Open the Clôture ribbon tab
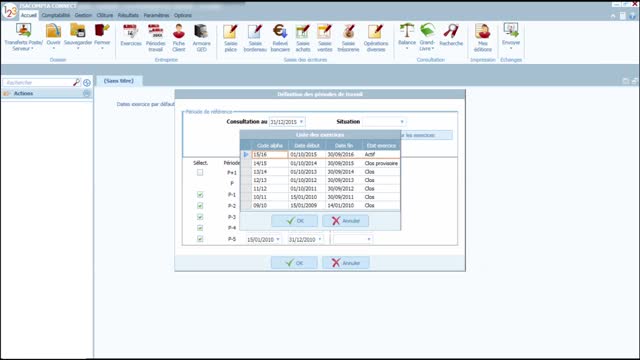This screenshot has width=640, height=360. click(x=105, y=16)
